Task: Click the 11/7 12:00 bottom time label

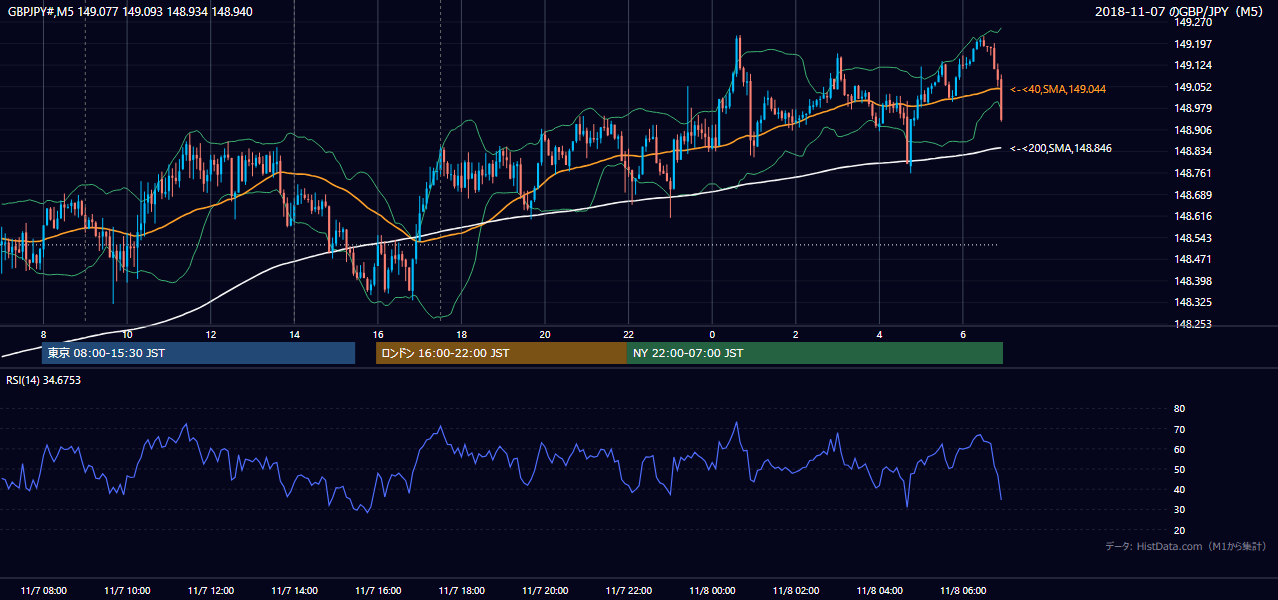Action: (x=210, y=591)
